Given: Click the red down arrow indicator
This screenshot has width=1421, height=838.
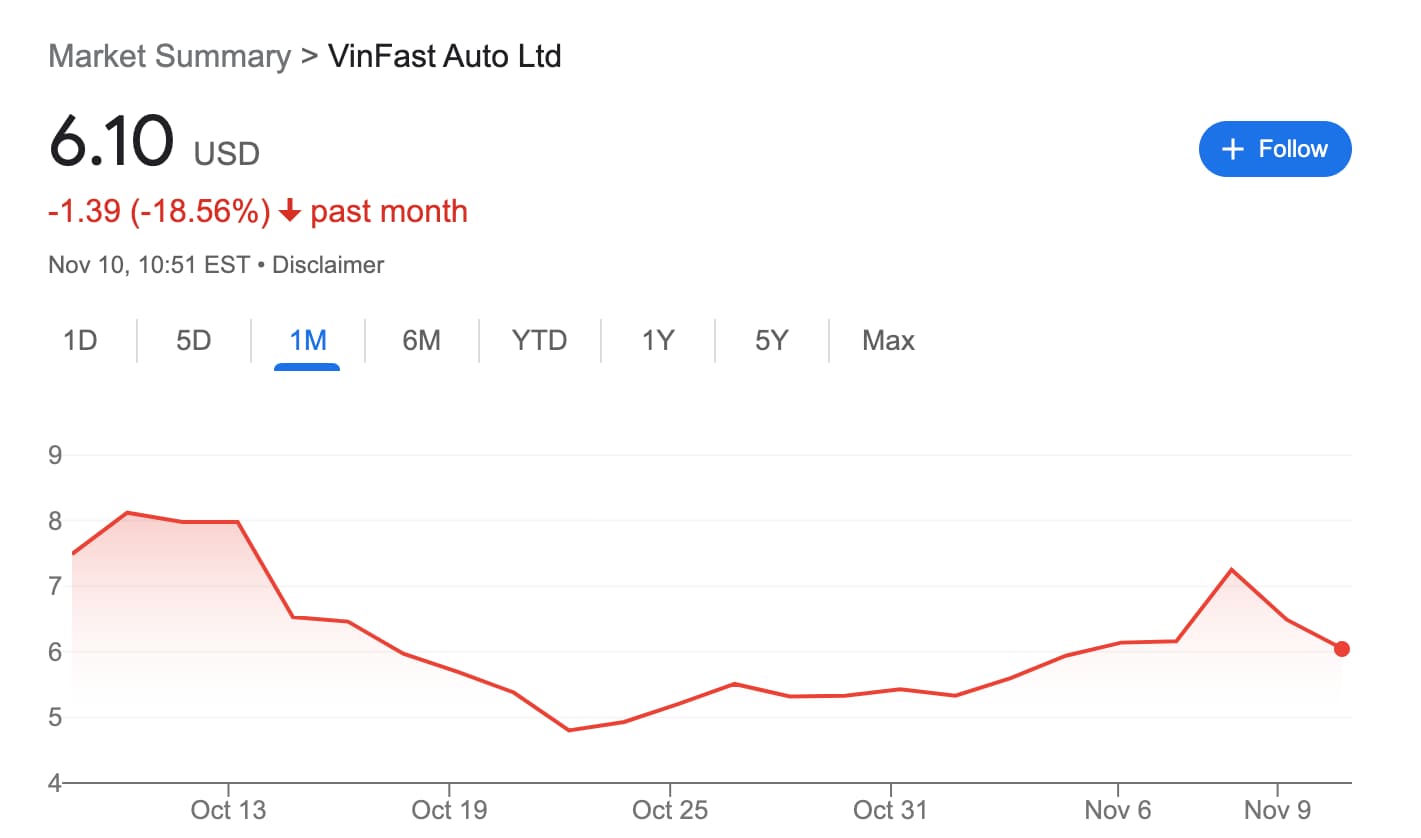Looking at the screenshot, I should coord(290,212).
